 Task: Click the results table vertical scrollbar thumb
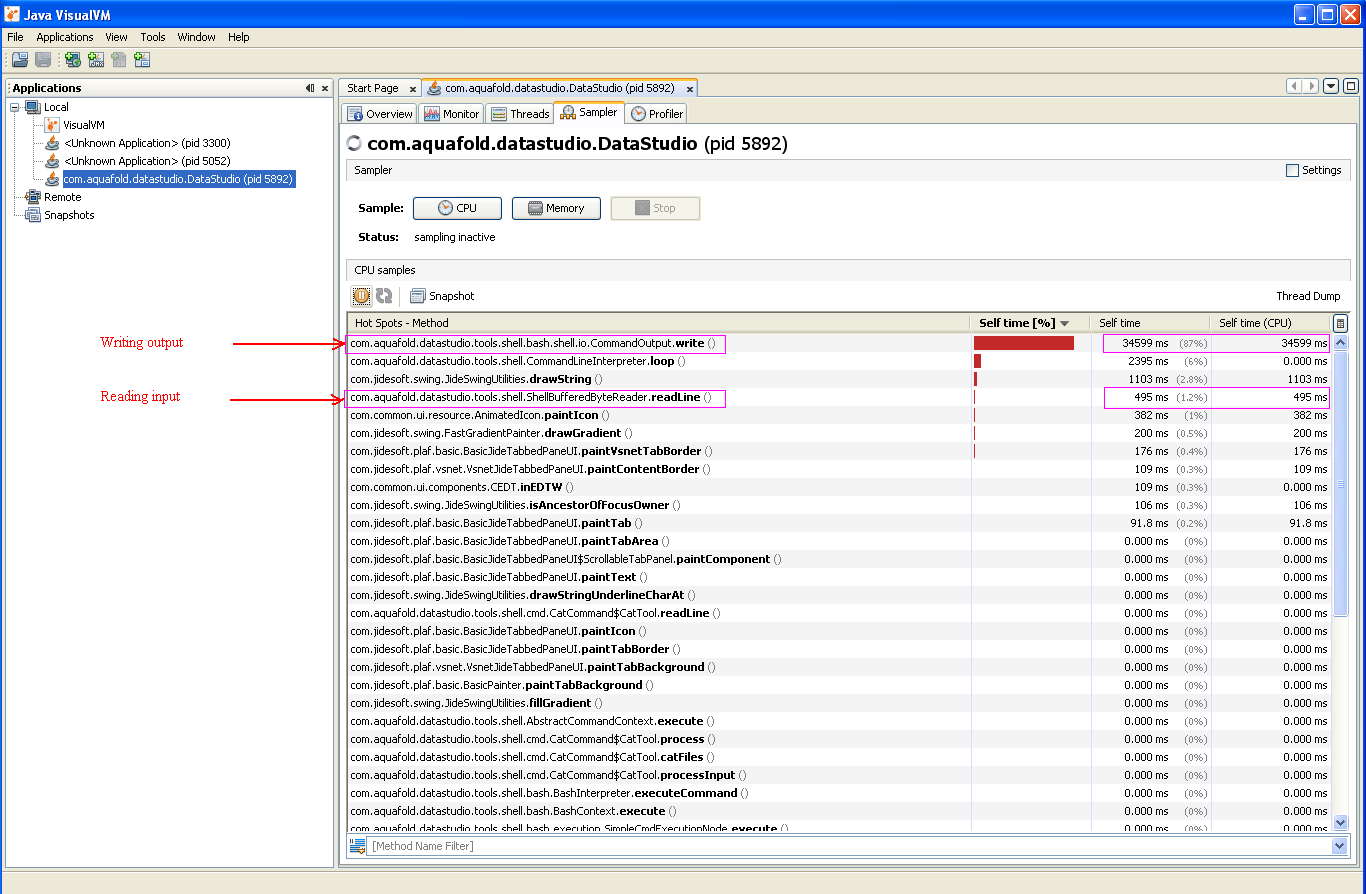coord(1341,482)
